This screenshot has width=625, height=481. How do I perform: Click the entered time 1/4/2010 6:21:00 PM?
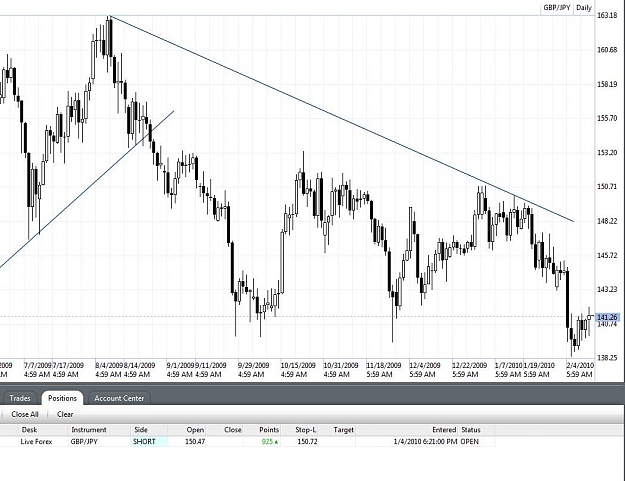click(x=425, y=442)
